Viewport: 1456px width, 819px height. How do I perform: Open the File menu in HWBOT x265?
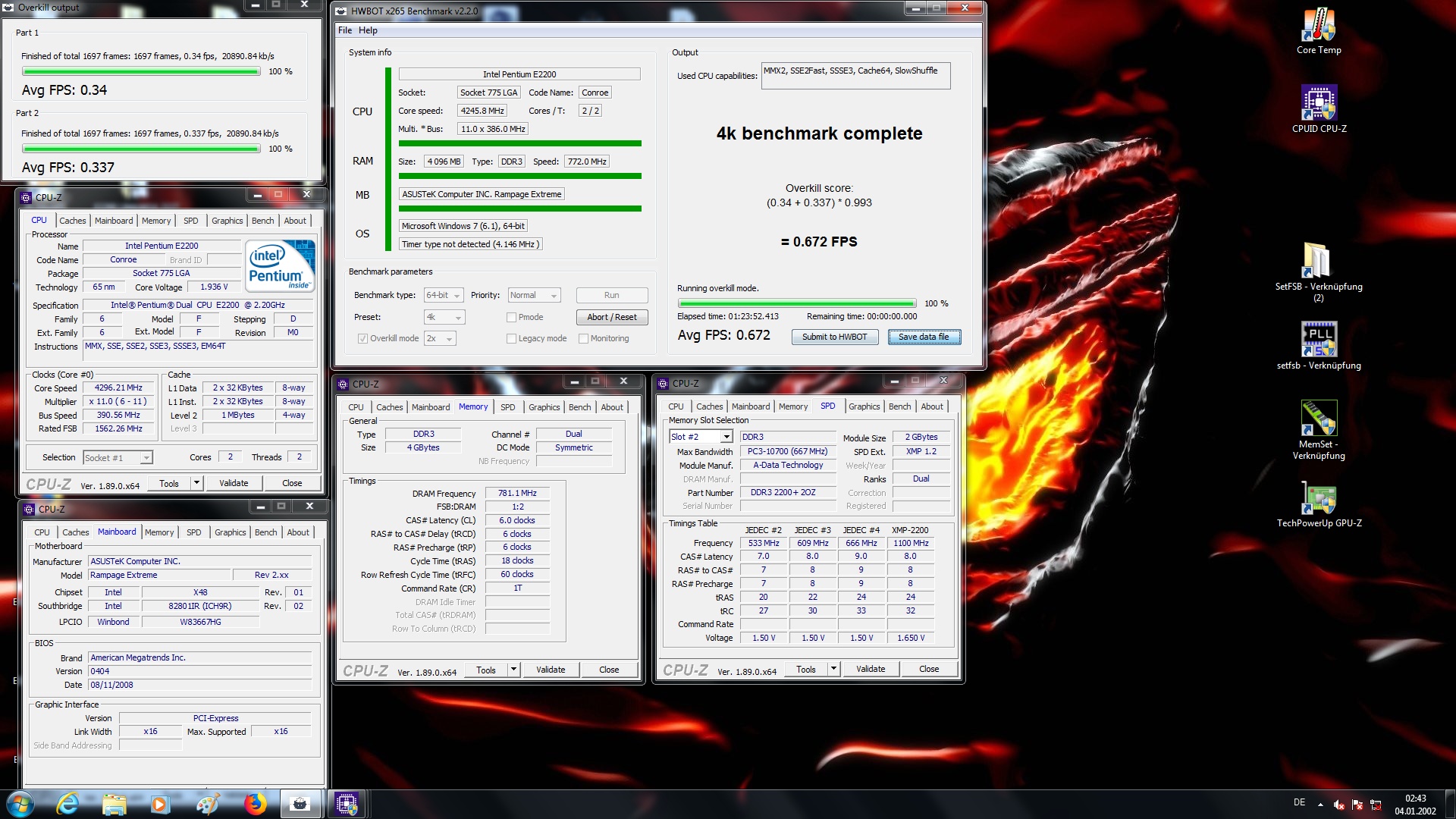tap(345, 30)
